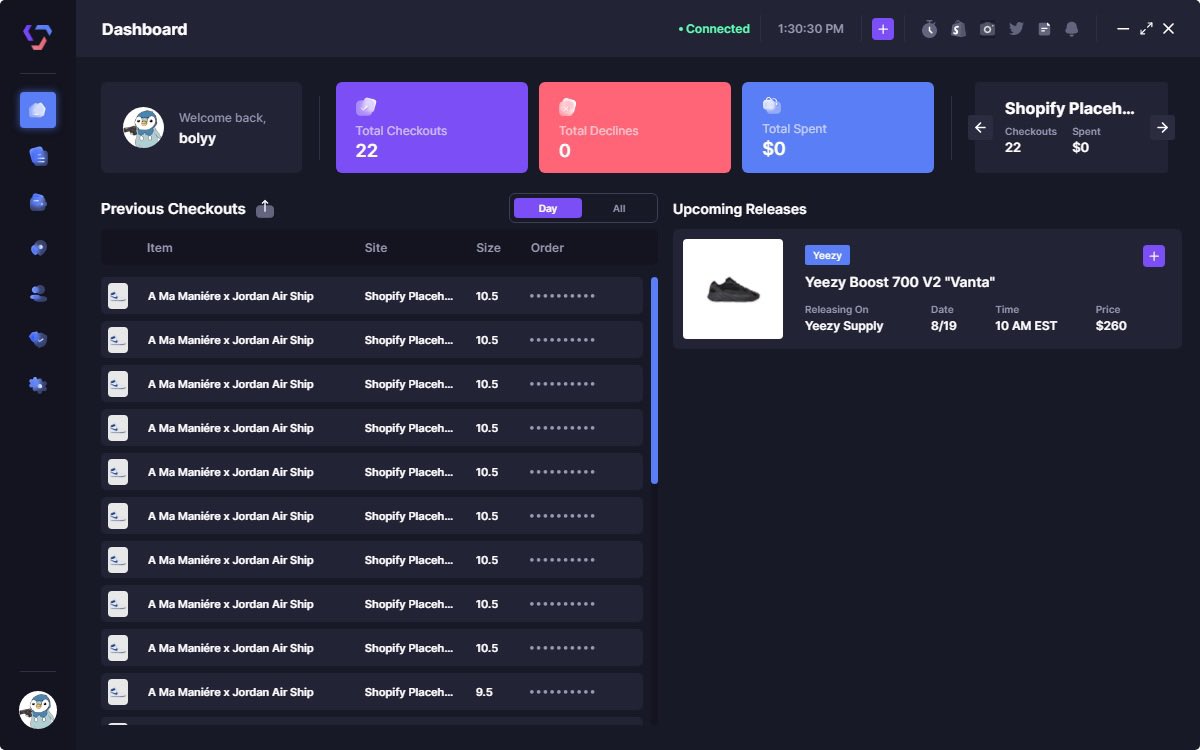Image resolution: width=1200 pixels, height=750 pixels.
Task: Open the Dashboard from the sidebar
Action: coord(37,110)
